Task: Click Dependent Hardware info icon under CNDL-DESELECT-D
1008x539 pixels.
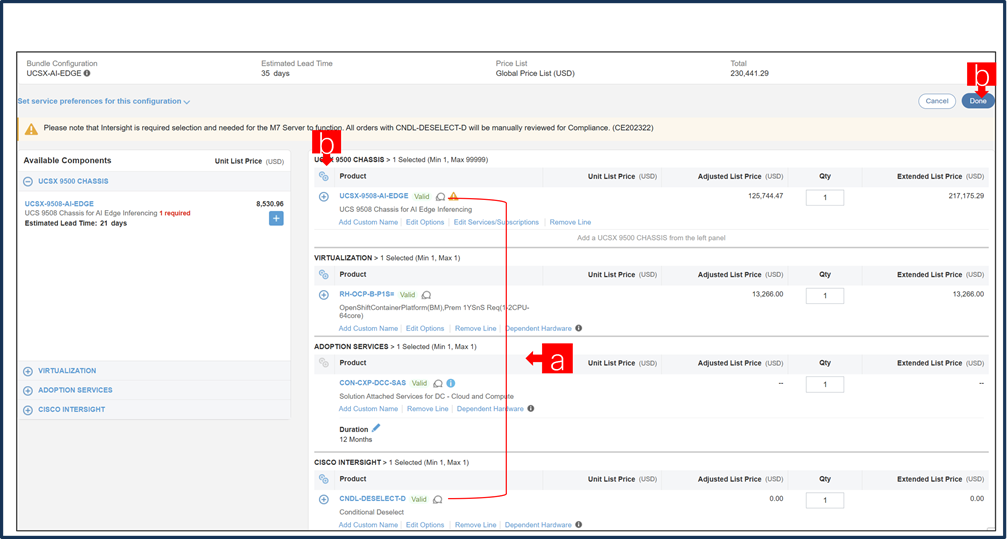Action: 579,525
